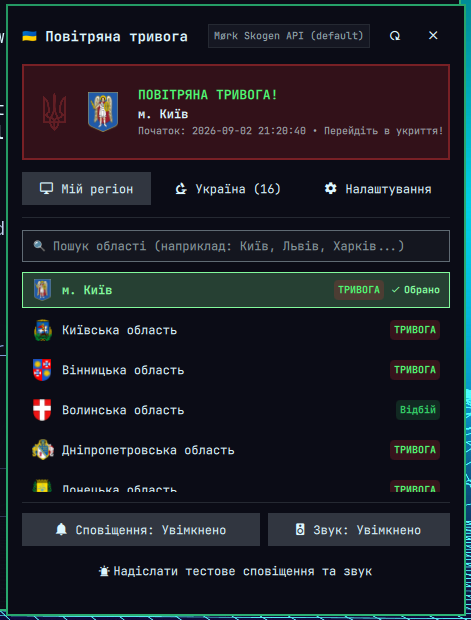Send test notification via Надіслати тестове сповіщення
471x620 pixels.
tap(236, 571)
